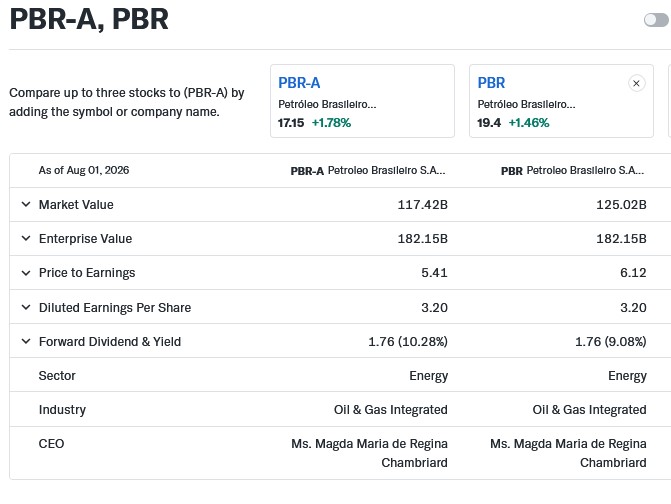Click PBR-A dividend yield 1.76 (10.28%)
This screenshot has height=504, width=671.
[408, 341]
